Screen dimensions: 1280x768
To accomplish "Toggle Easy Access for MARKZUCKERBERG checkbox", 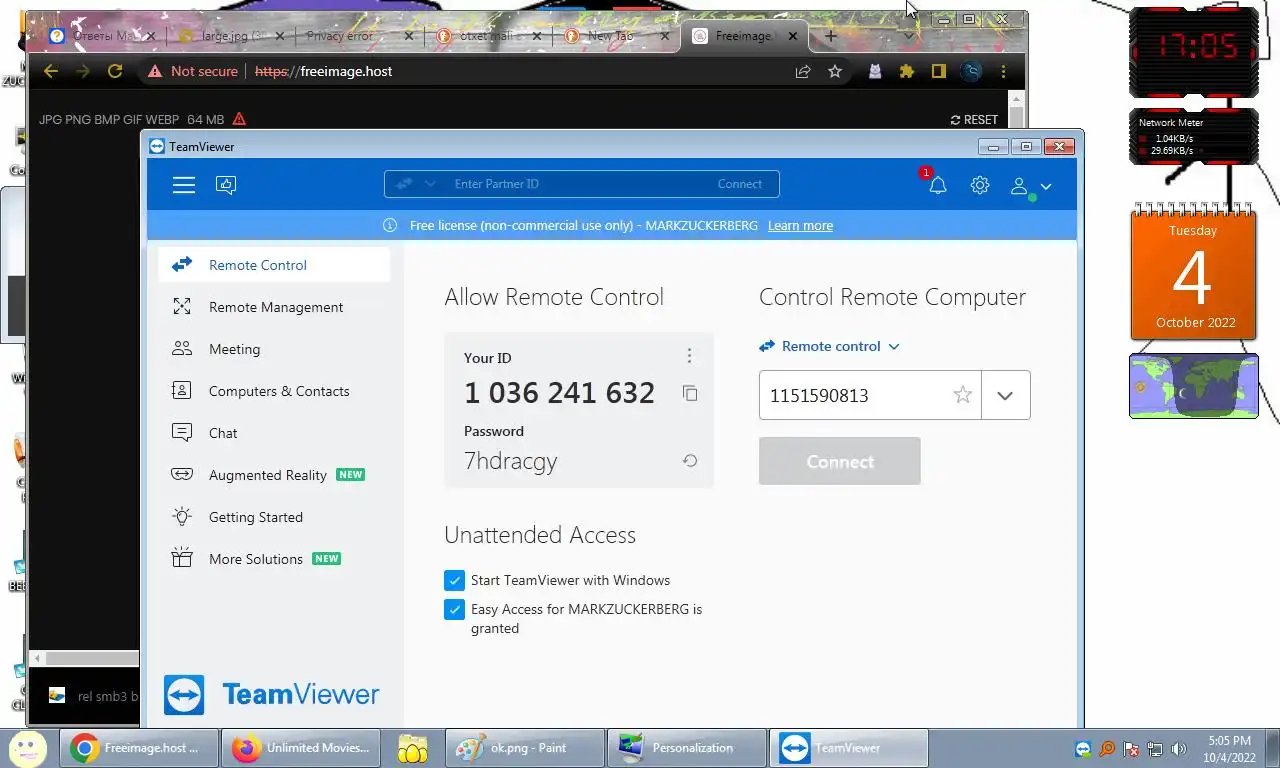I will 454,609.
